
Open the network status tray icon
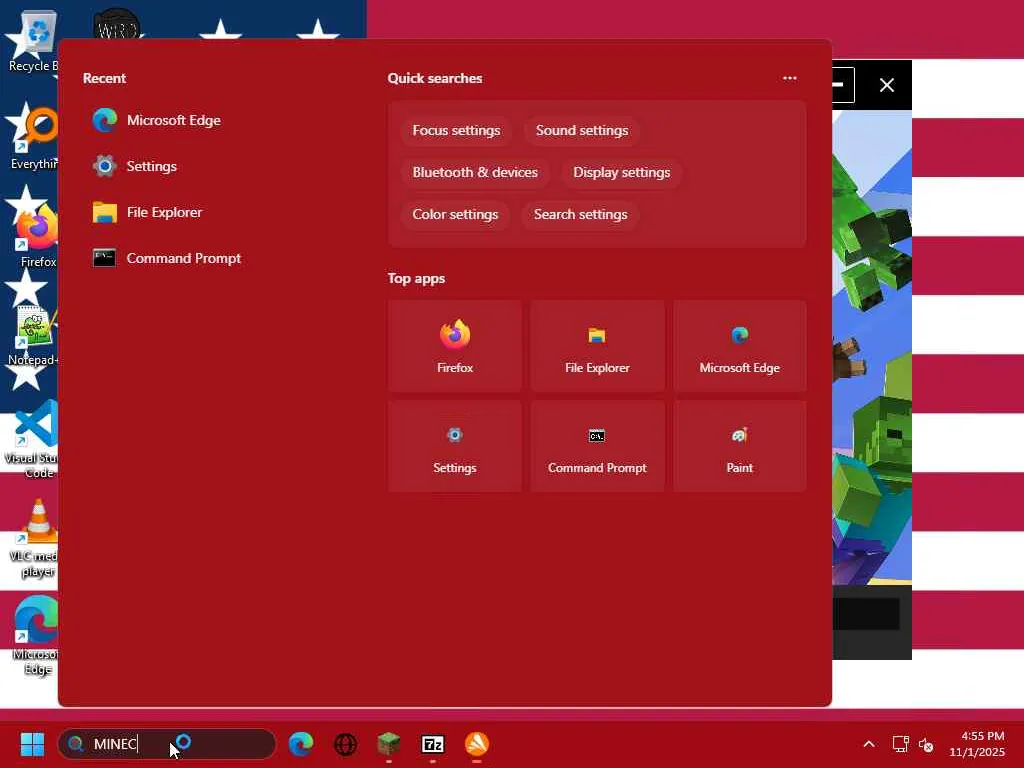(x=901, y=744)
